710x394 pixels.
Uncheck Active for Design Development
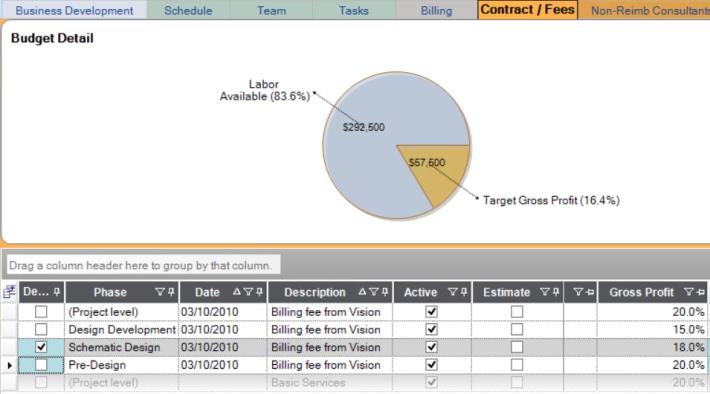pos(432,329)
